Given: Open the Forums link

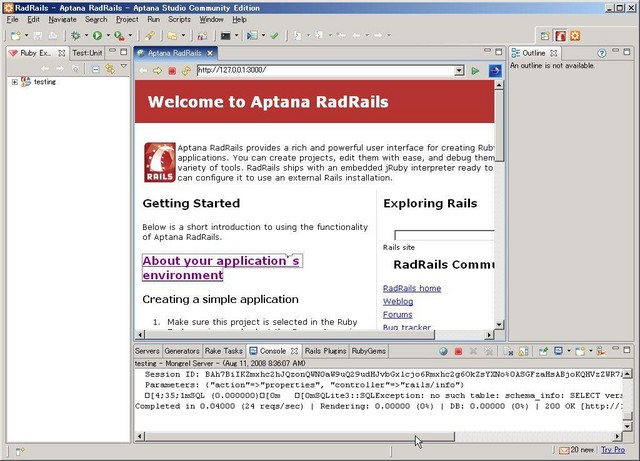Looking at the screenshot, I should click(398, 314).
